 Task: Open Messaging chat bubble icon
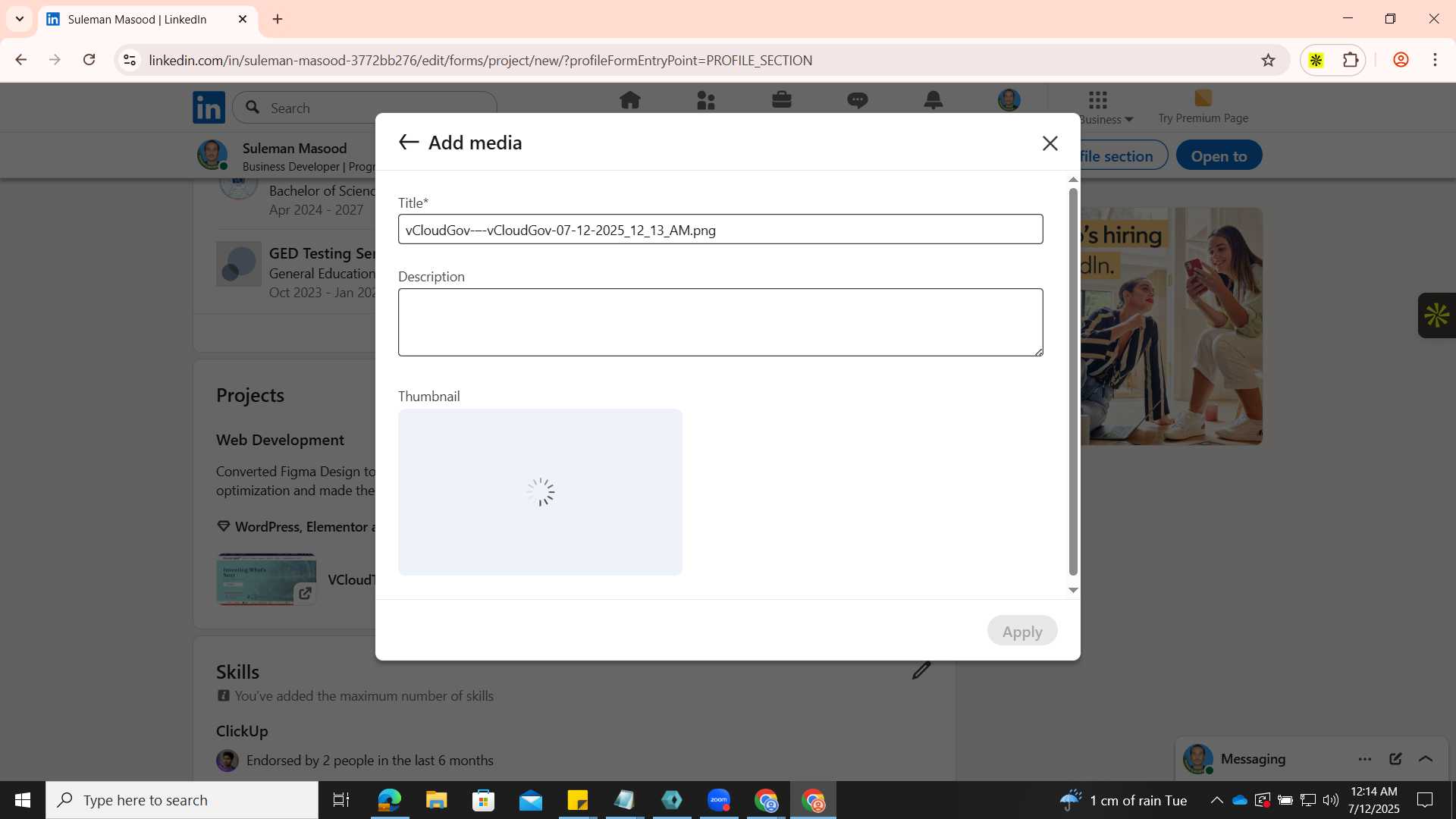click(858, 100)
